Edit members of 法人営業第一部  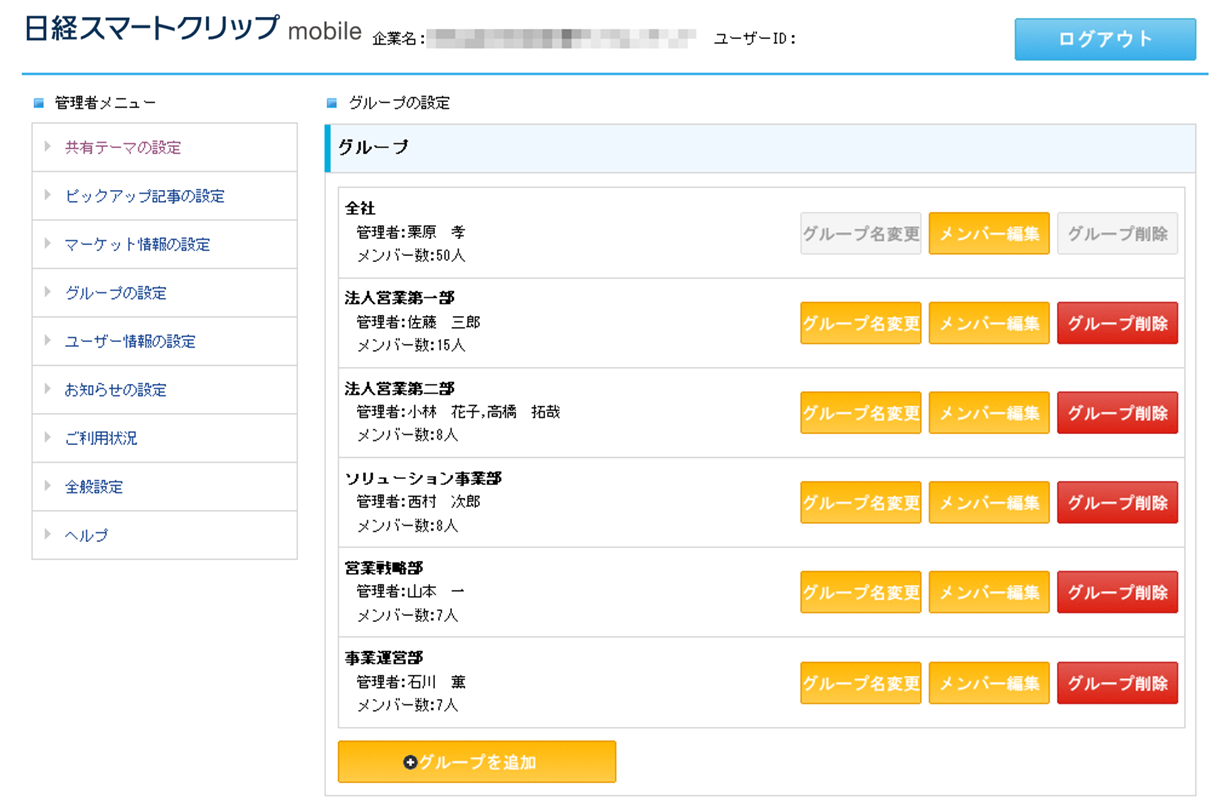click(989, 323)
